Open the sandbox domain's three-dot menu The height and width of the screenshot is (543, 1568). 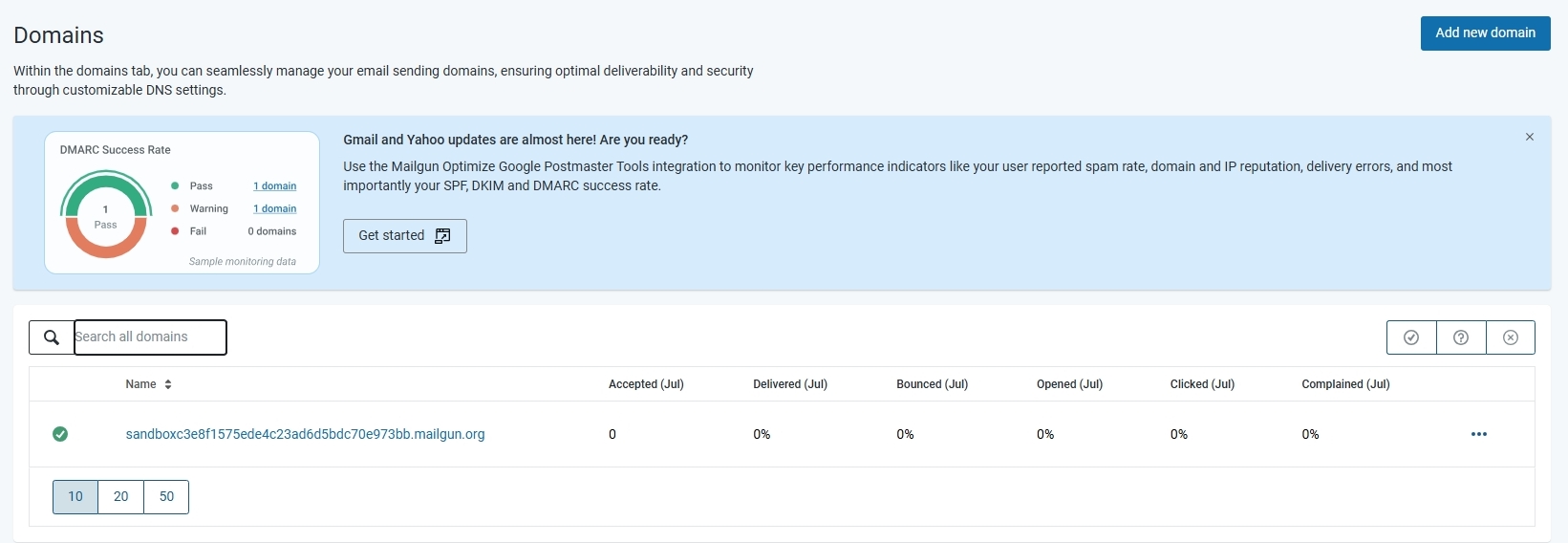point(1479,434)
